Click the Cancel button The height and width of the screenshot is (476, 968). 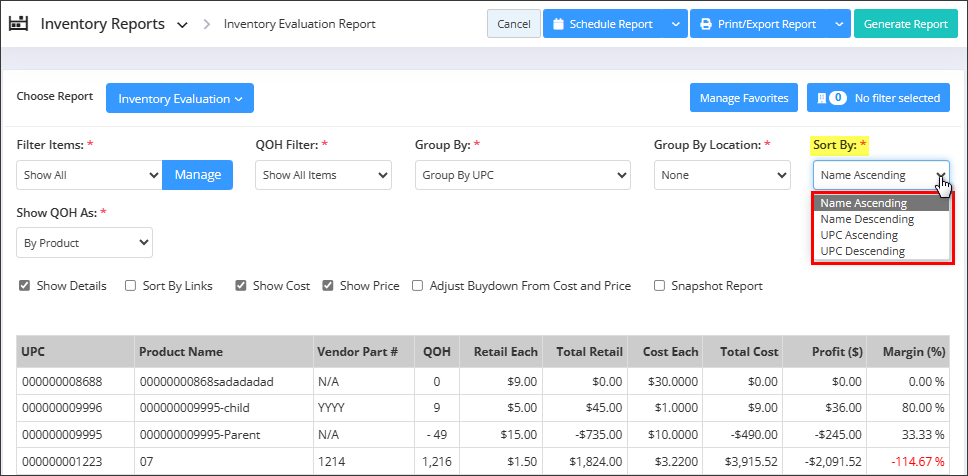(x=514, y=24)
